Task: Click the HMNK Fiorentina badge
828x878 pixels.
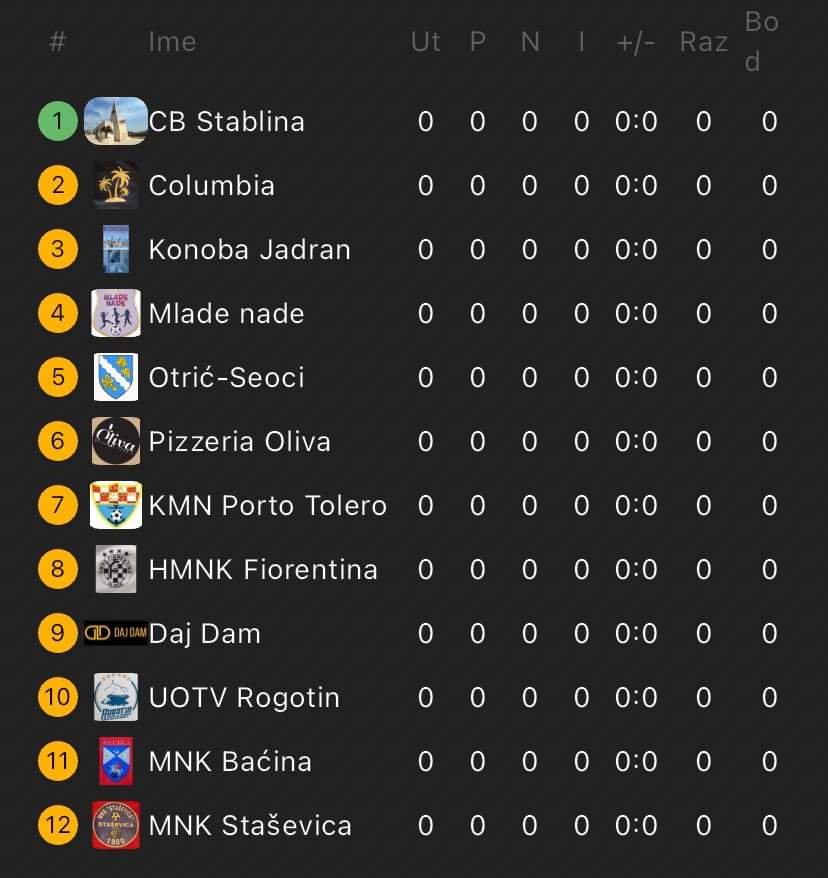Action: pyautogui.click(x=116, y=569)
